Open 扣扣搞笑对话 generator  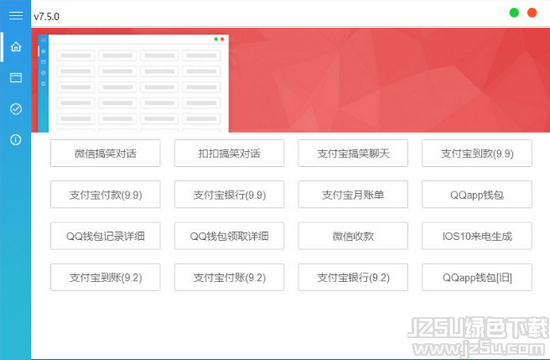pos(229,153)
